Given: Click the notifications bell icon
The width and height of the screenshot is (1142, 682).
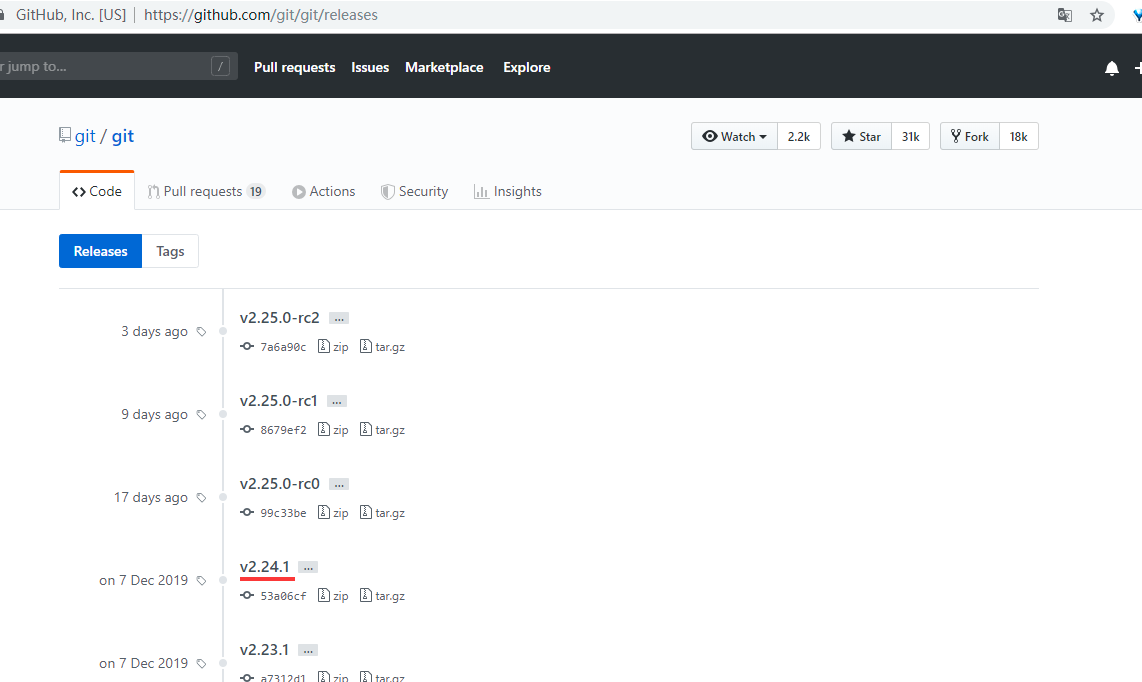Looking at the screenshot, I should 1111,68.
